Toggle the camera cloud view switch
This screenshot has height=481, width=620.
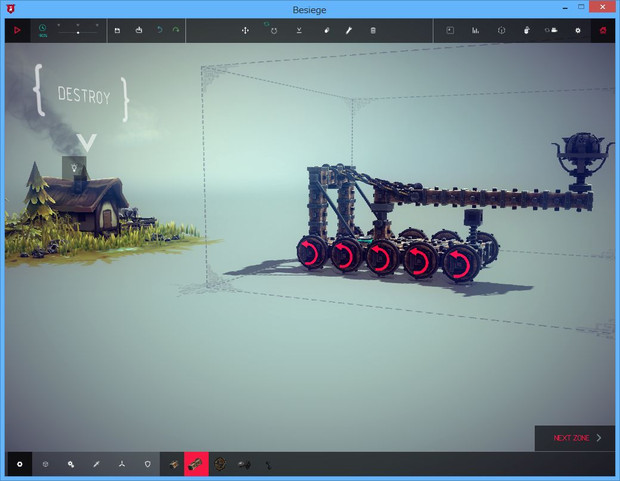coord(553,30)
